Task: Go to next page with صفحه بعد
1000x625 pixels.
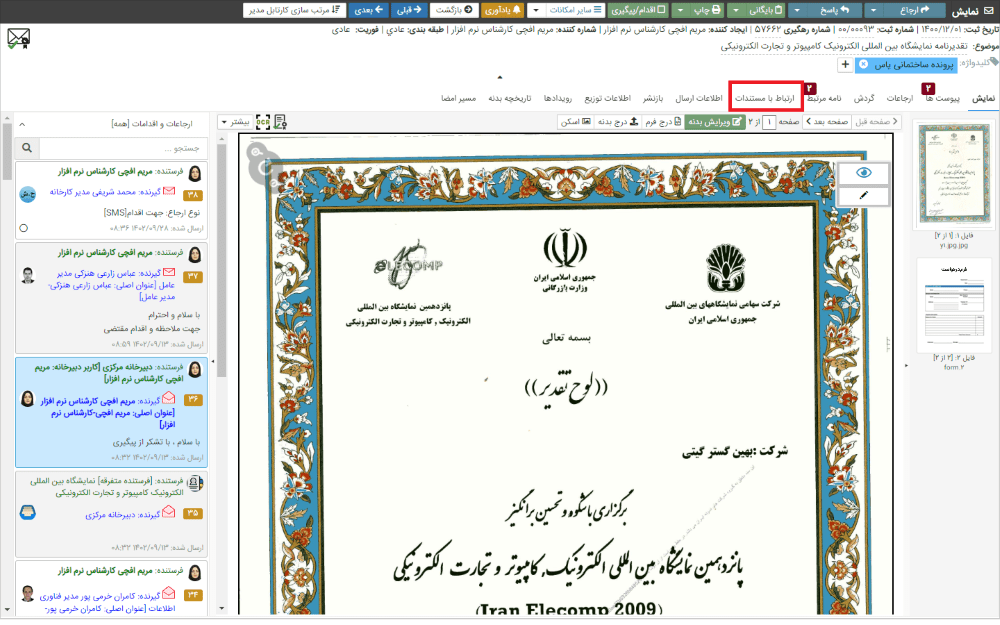Action: pyautogui.click(x=828, y=121)
